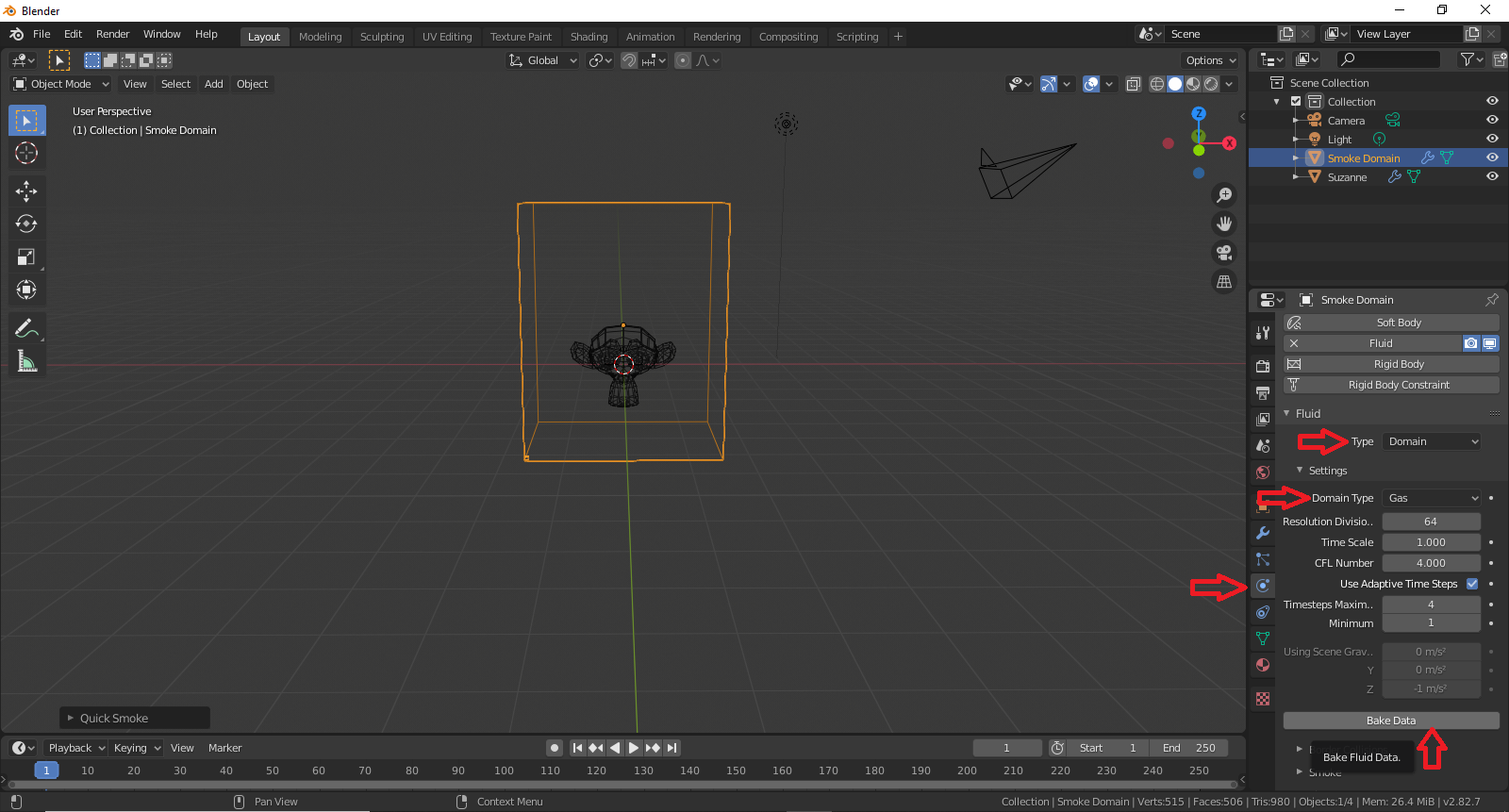Hide the Suzanne object in outliner
Image resolution: width=1509 pixels, height=812 pixels.
[1492, 177]
